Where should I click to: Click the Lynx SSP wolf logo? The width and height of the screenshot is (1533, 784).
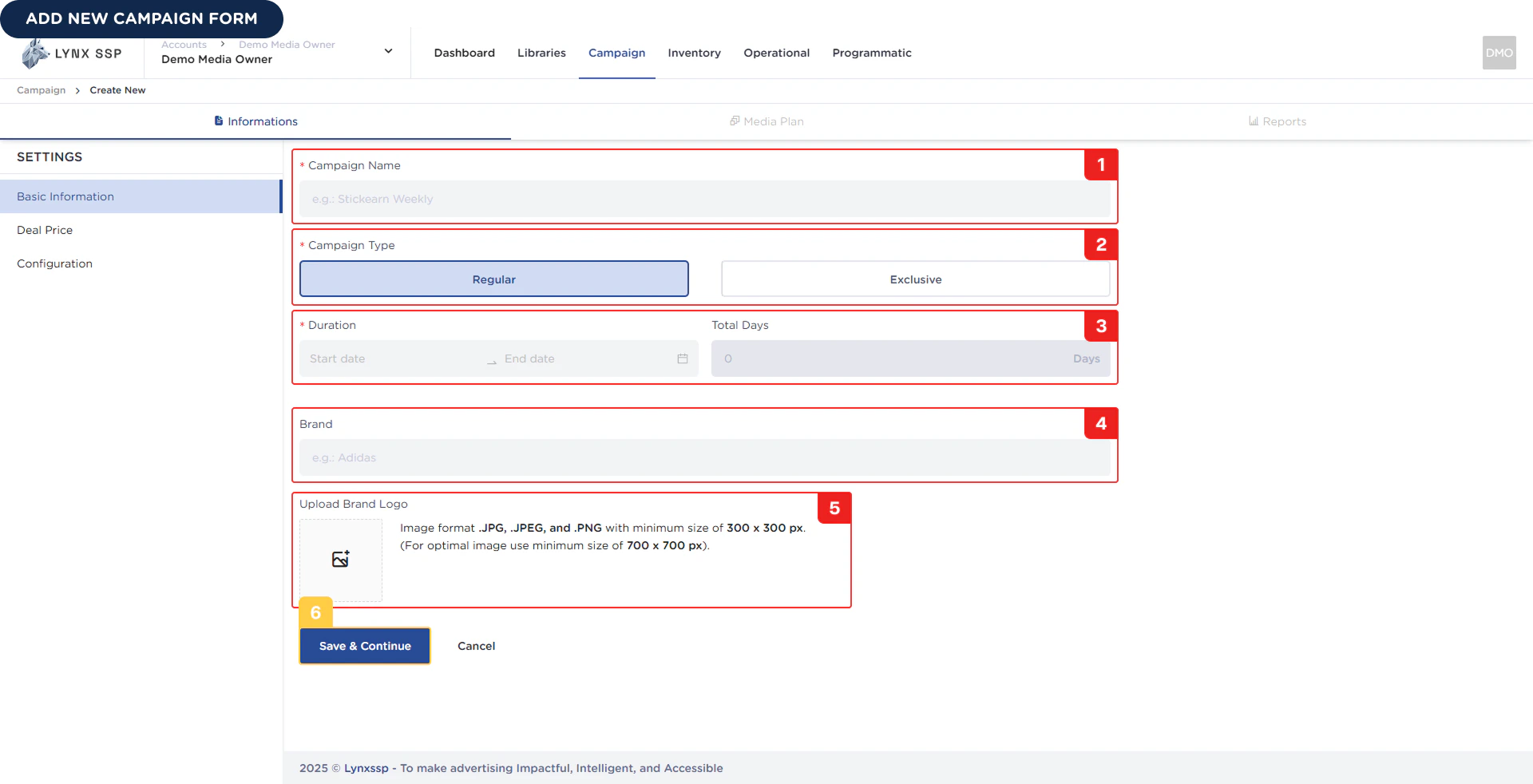click(34, 54)
